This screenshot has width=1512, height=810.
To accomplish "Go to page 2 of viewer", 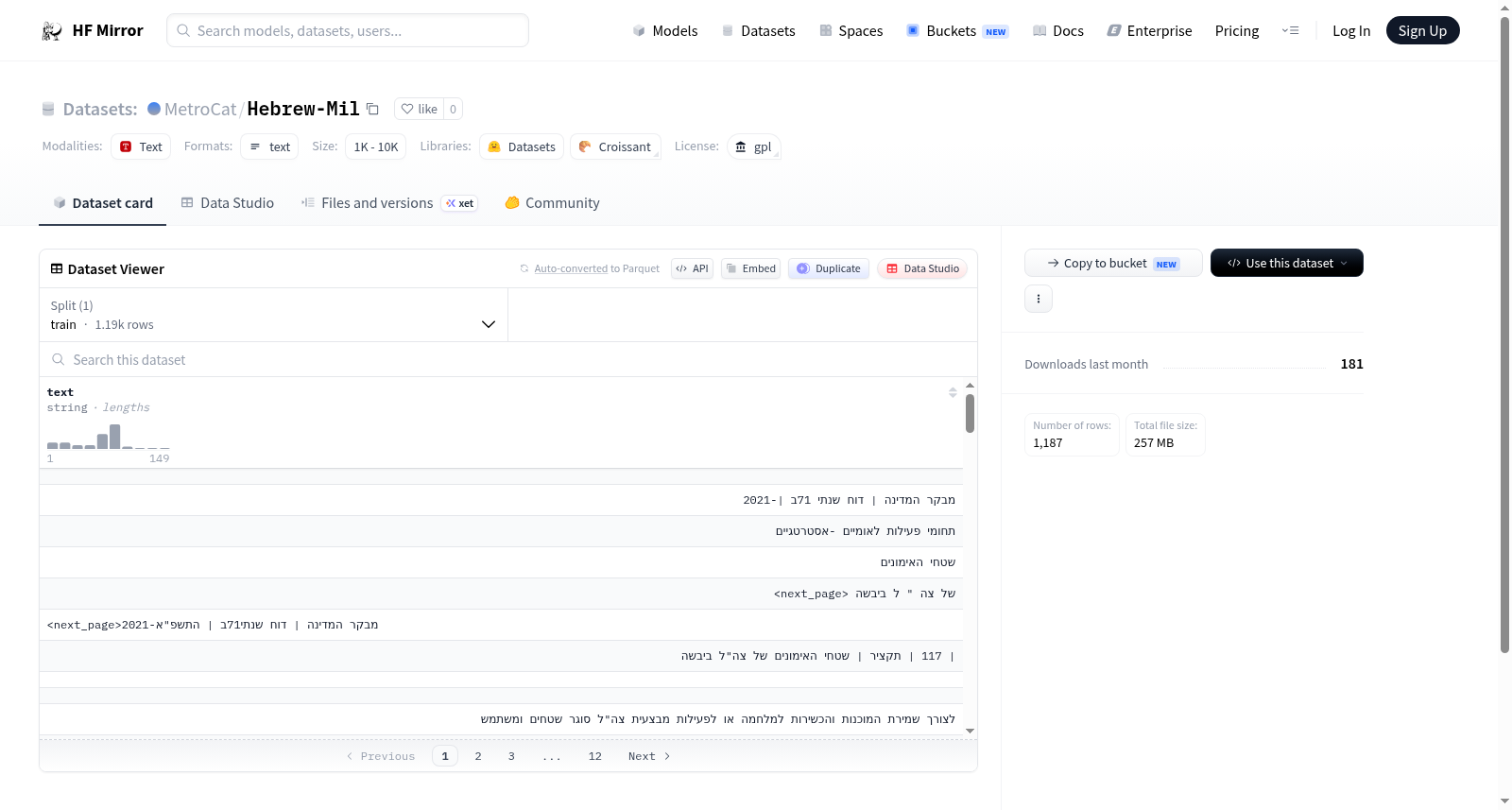I will click(x=478, y=756).
